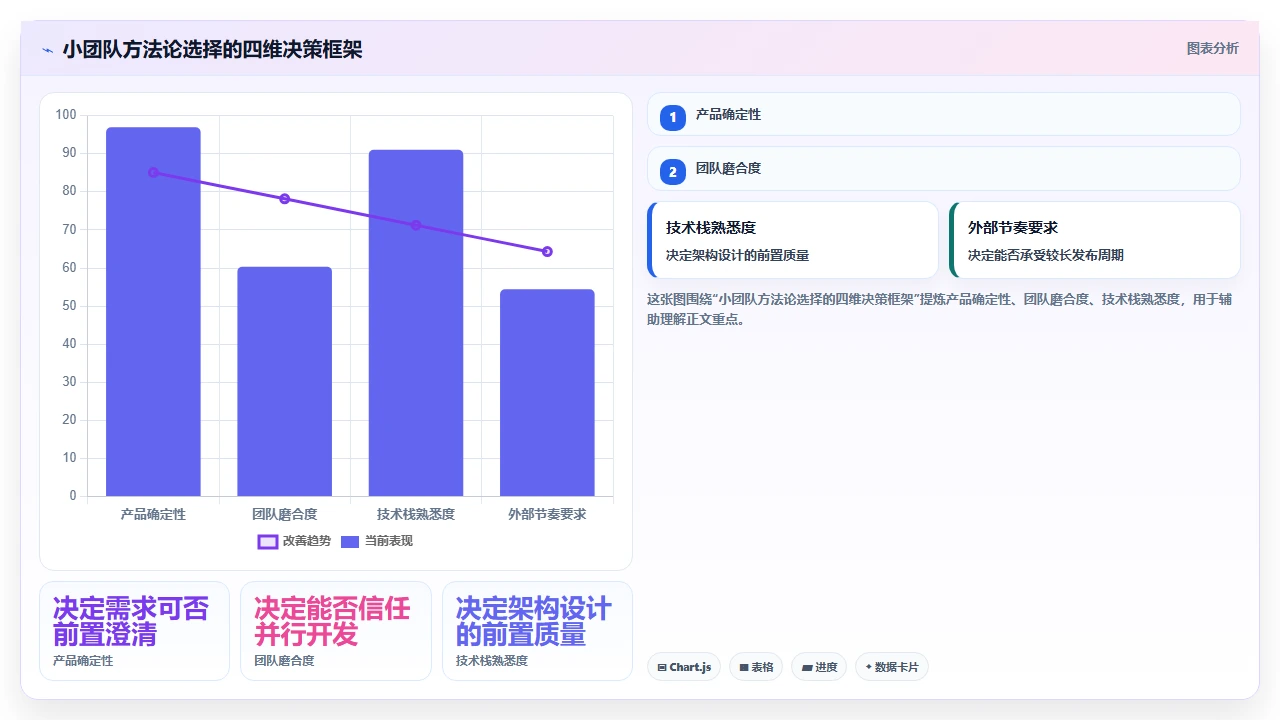Click the trend line point over 外部节奏要求
Viewport: 1280px width, 720px height.
[x=547, y=251]
